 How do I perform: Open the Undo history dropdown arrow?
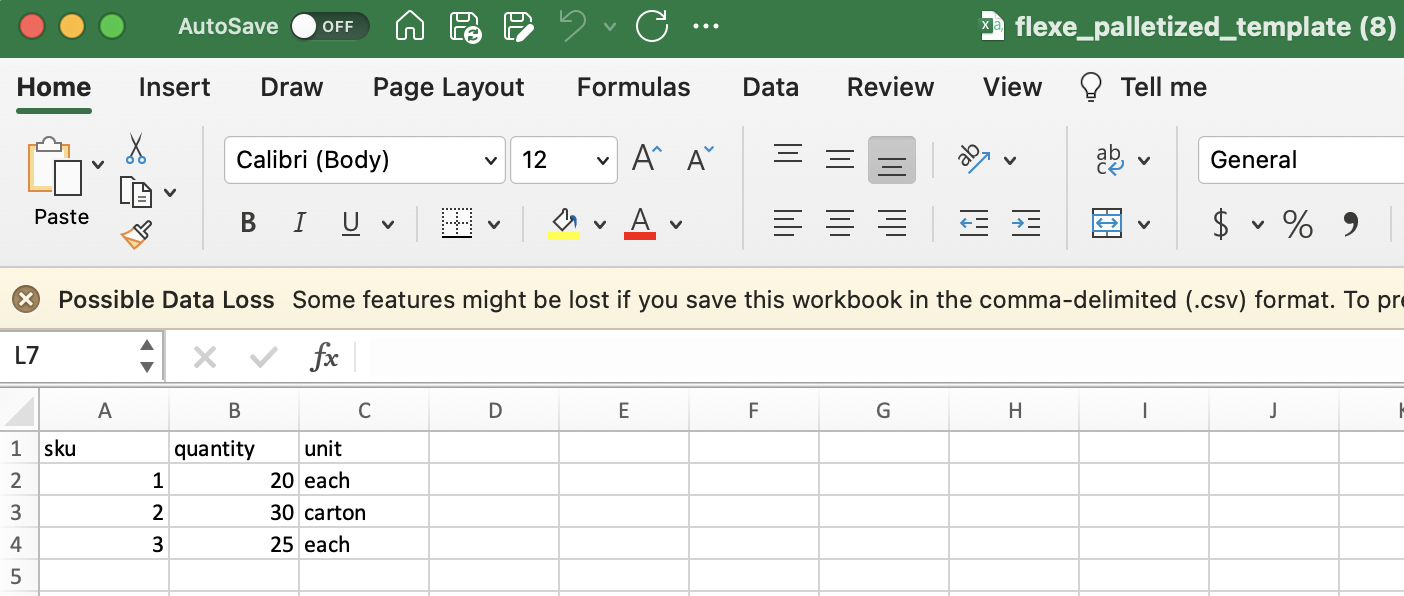pyautogui.click(x=609, y=27)
